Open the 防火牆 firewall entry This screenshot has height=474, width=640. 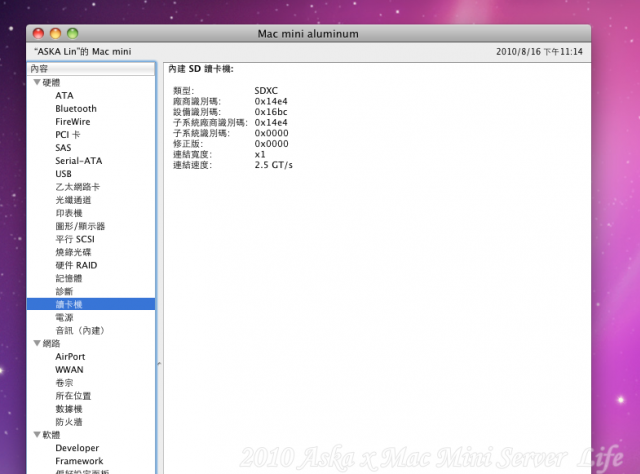tap(69, 422)
